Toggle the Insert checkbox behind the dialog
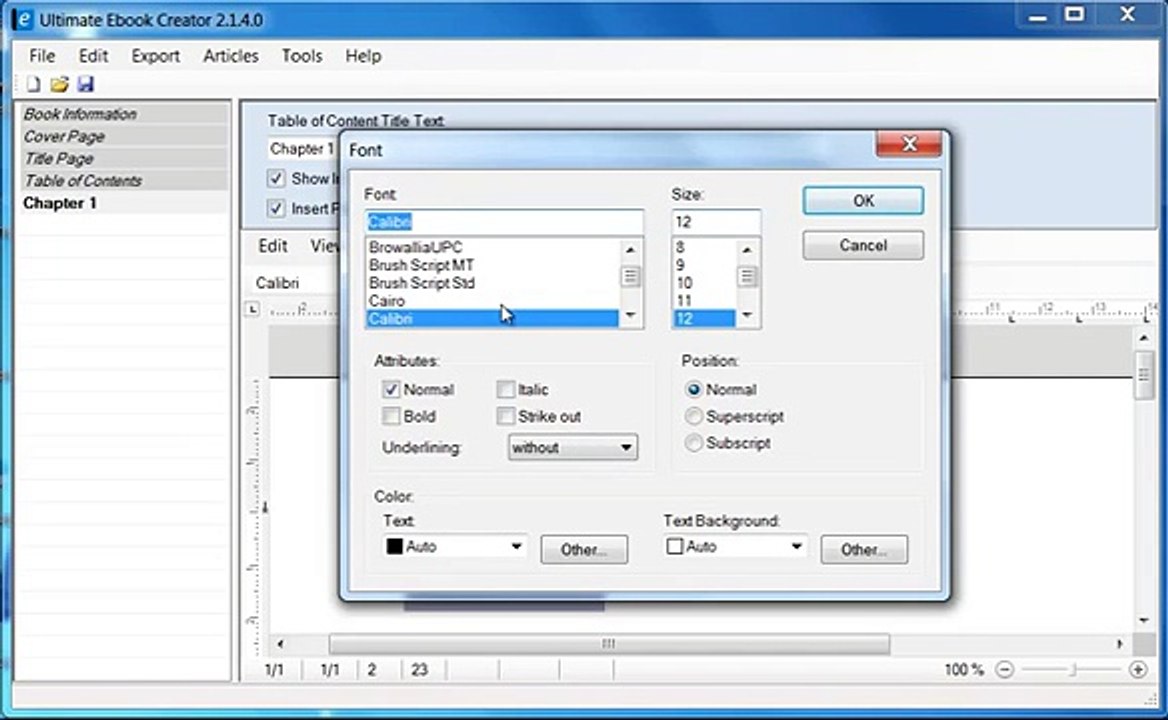 [276, 208]
